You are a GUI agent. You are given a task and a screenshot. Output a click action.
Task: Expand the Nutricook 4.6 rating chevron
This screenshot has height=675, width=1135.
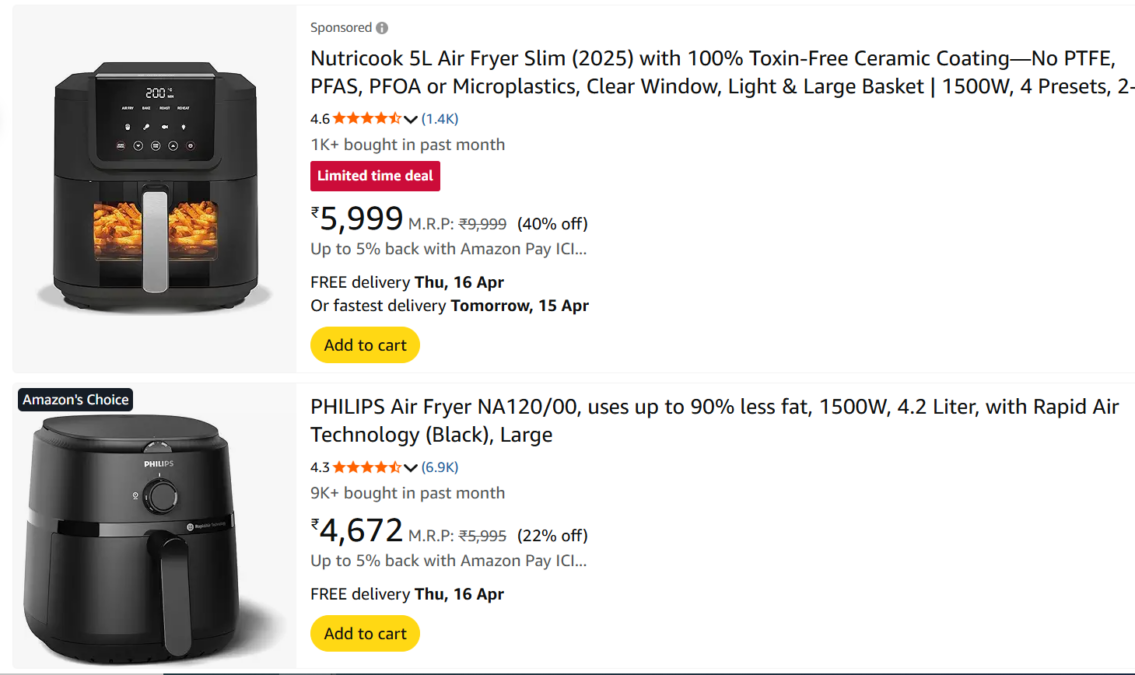coord(410,119)
